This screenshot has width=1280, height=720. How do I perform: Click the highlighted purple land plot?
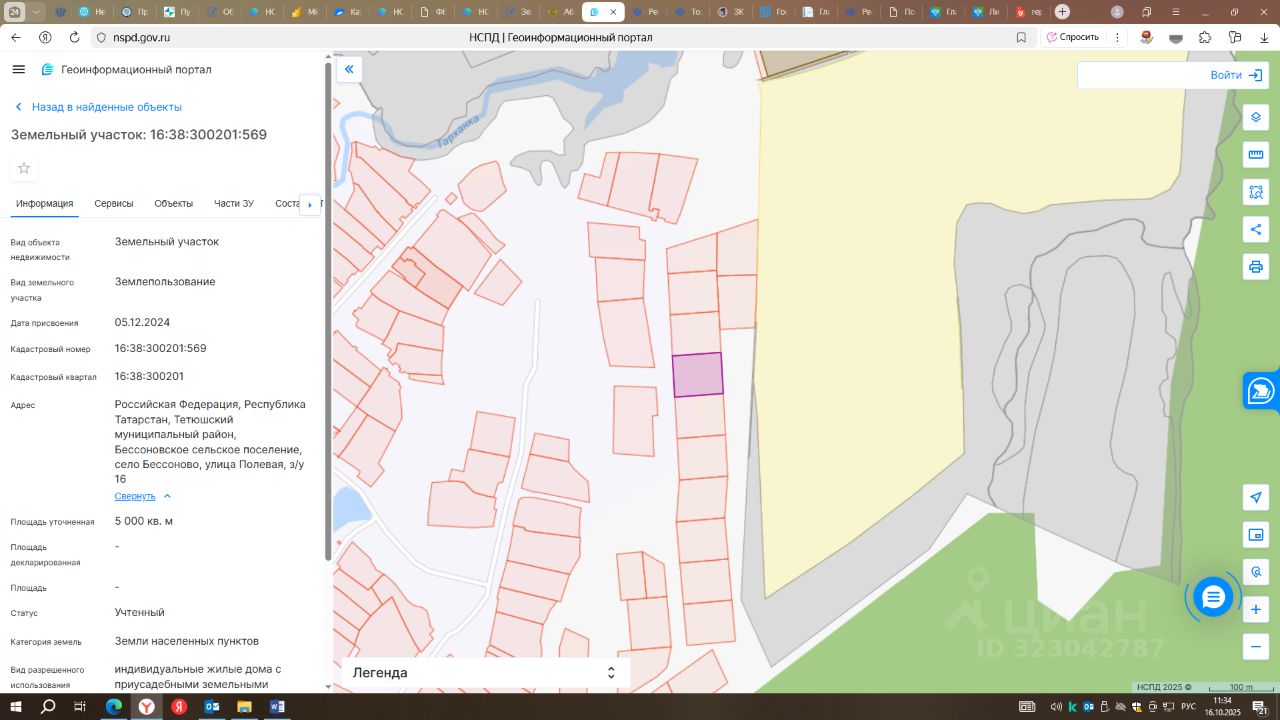point(697,375)
